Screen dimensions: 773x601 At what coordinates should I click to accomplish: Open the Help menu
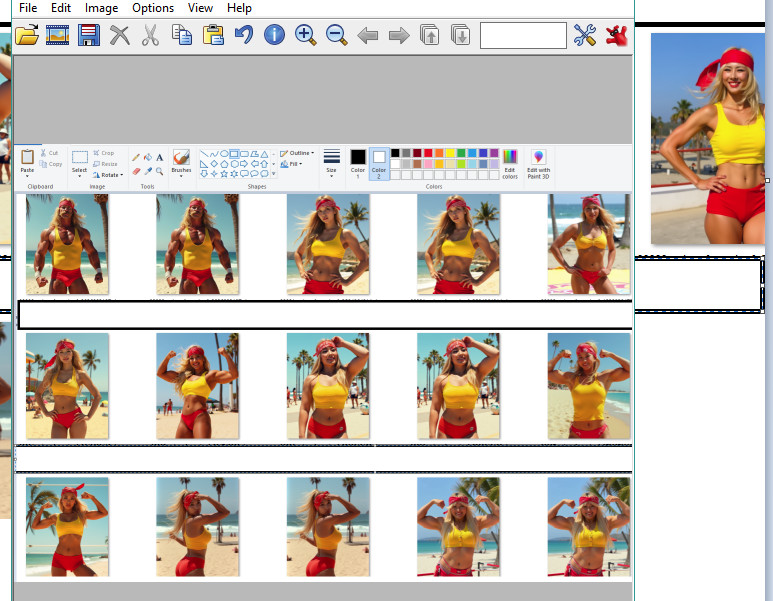pyautogui.click(x=239, y=8)
